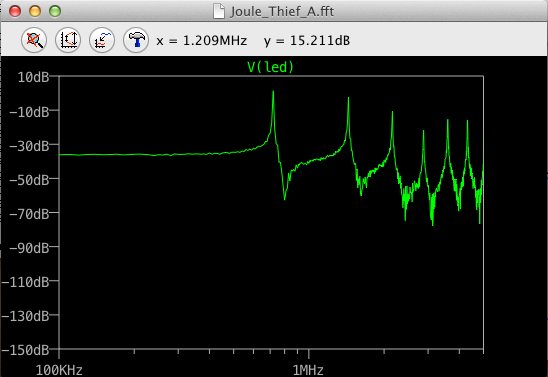Minimize the FFT window with yellow button
Image resolution: width=548 pixels, height=377 pixels.
35,11
